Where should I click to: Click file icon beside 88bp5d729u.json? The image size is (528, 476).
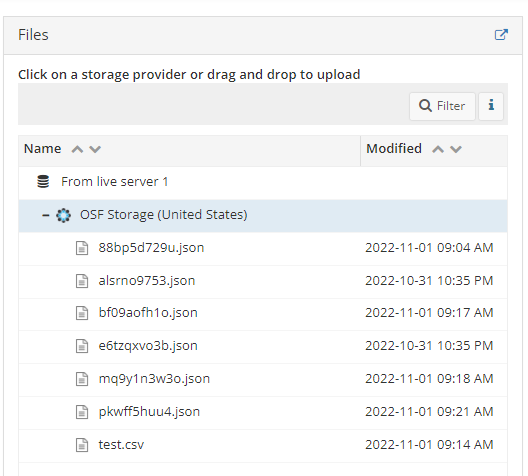(82, 248)
